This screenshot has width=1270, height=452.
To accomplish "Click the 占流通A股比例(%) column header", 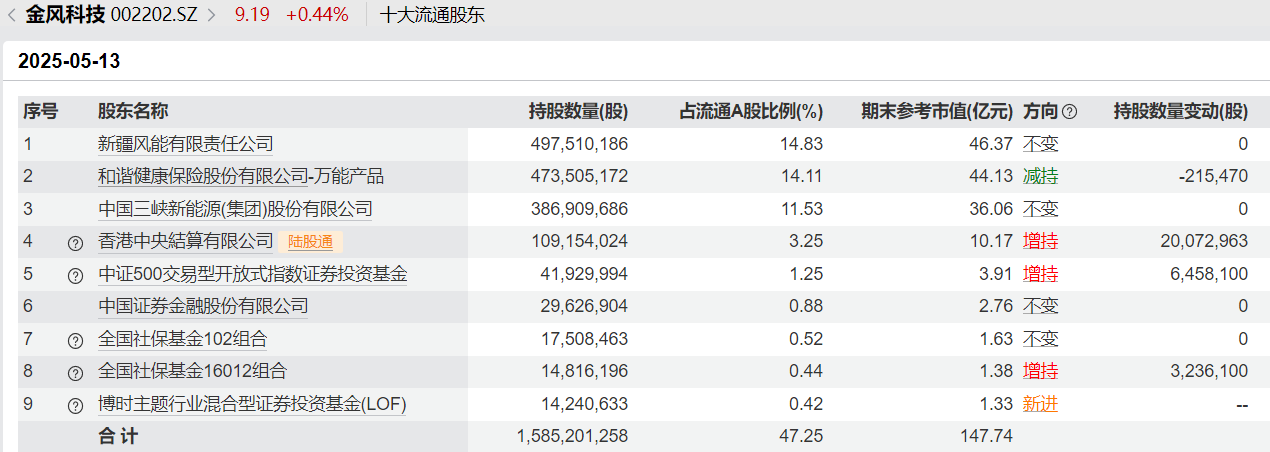I will click(751, 112).
